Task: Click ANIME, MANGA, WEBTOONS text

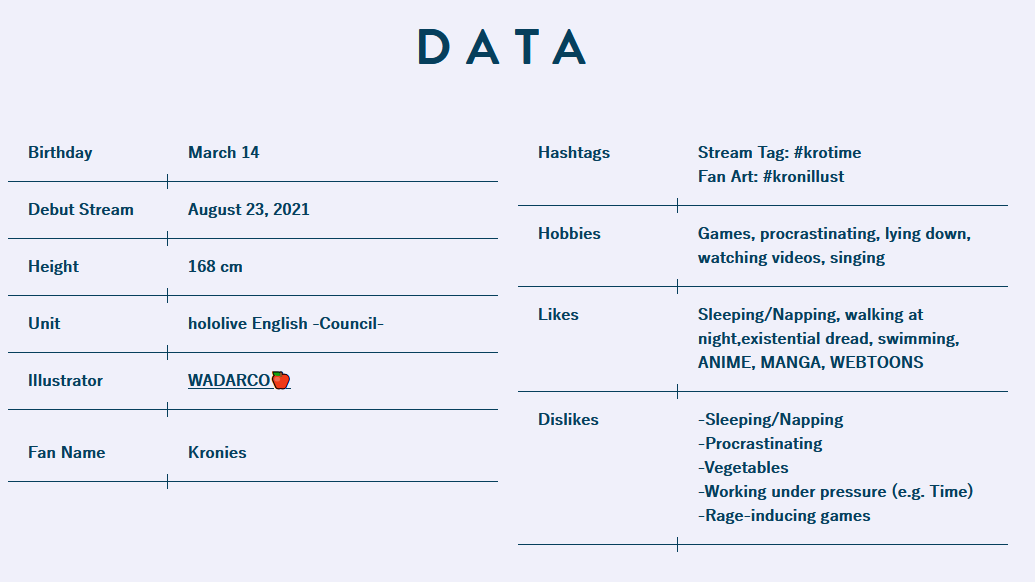Action: pyautogui.click(x=811, y=362)
